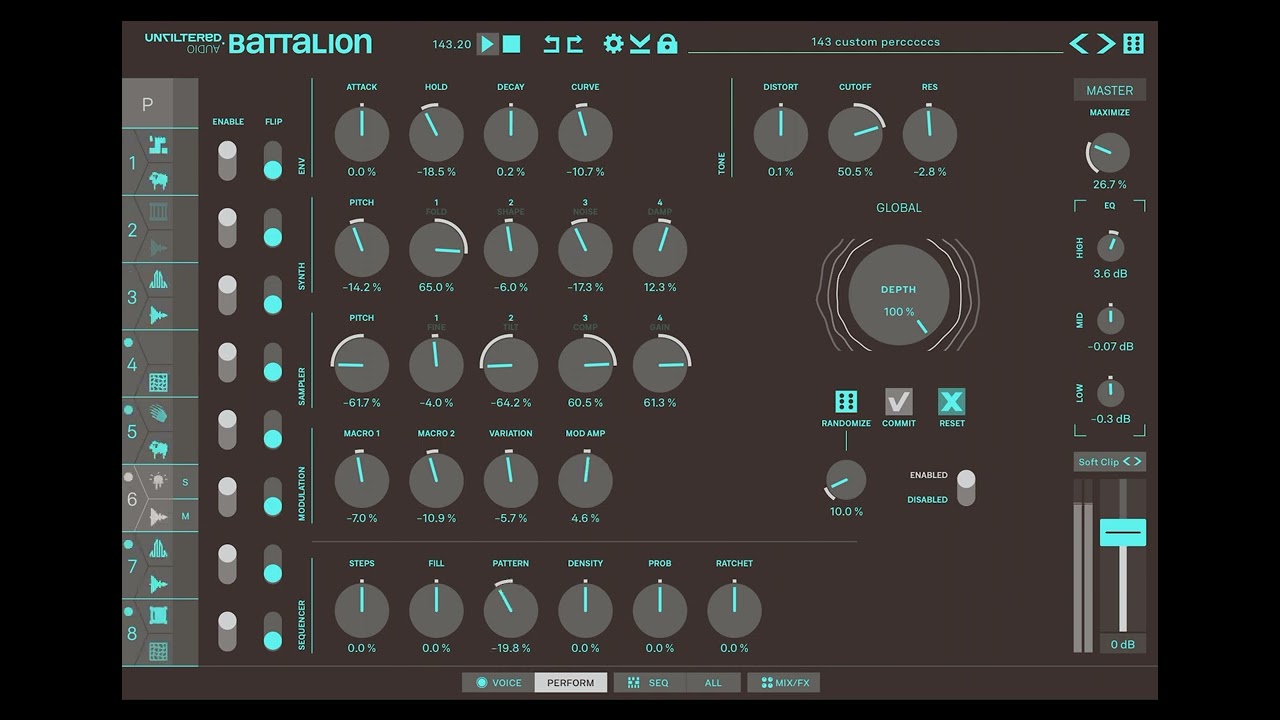Toggle the Enable switch for voice 6

[228, 497]
